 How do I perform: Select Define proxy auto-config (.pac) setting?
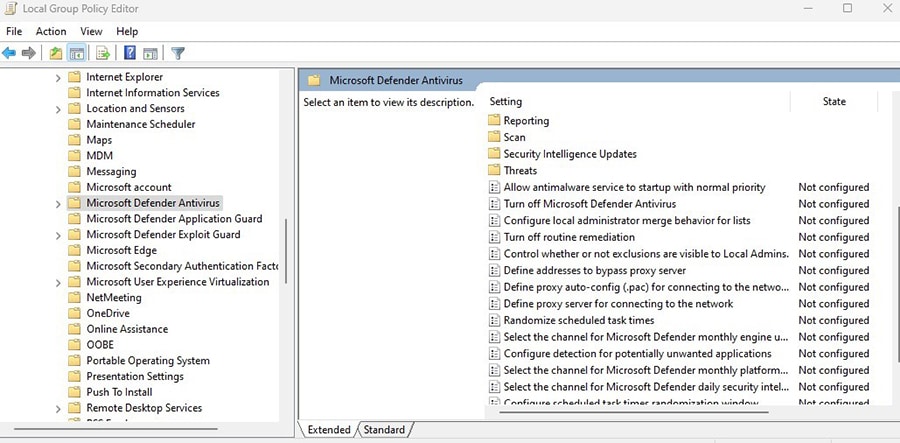(x=646, y=287)
